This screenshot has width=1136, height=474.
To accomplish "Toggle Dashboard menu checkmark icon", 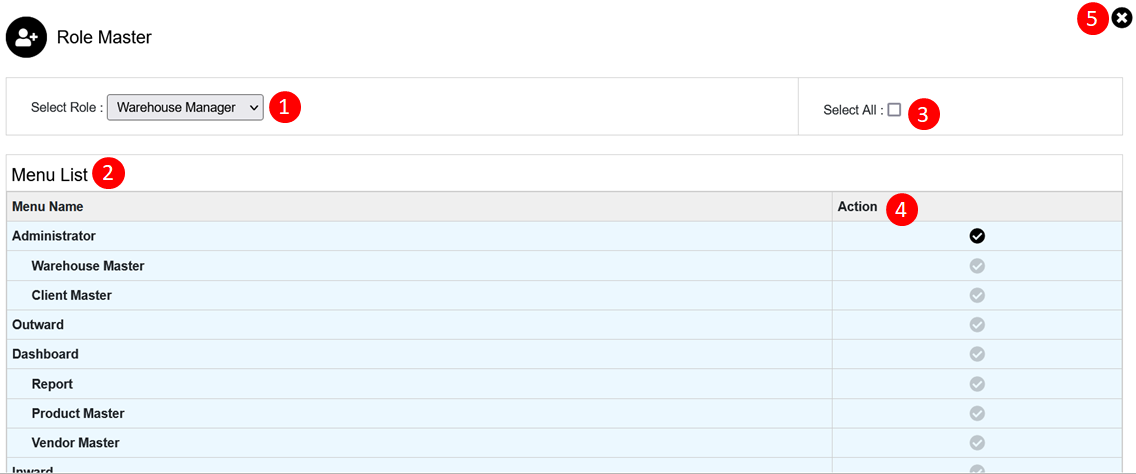I will click(977, 354).
